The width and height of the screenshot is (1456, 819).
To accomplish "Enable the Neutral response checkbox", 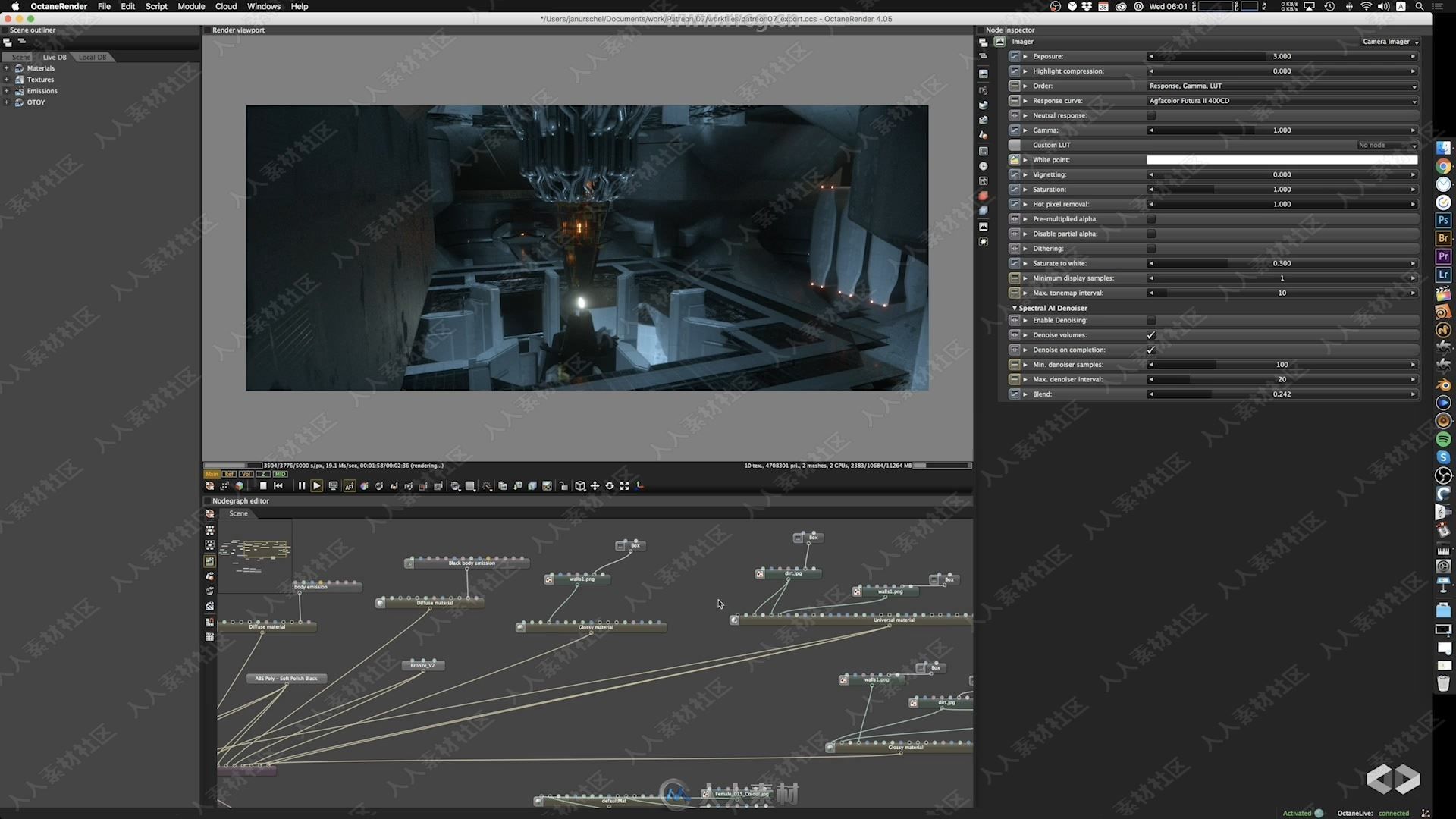I will point(1151,115).
